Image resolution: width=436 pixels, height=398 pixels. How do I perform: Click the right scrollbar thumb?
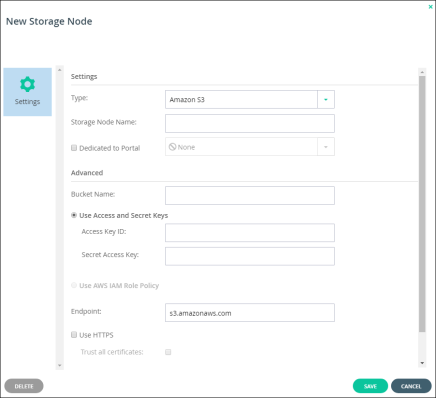[422, 204]
